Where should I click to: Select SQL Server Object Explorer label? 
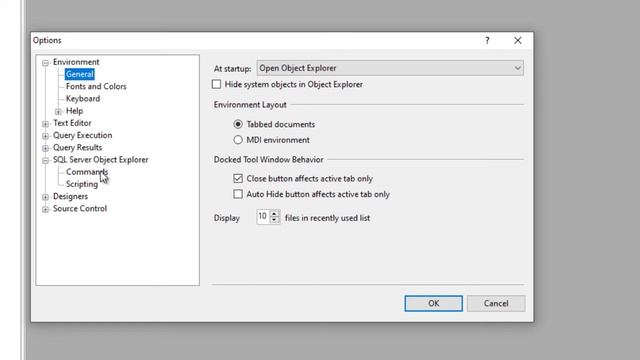101,160
